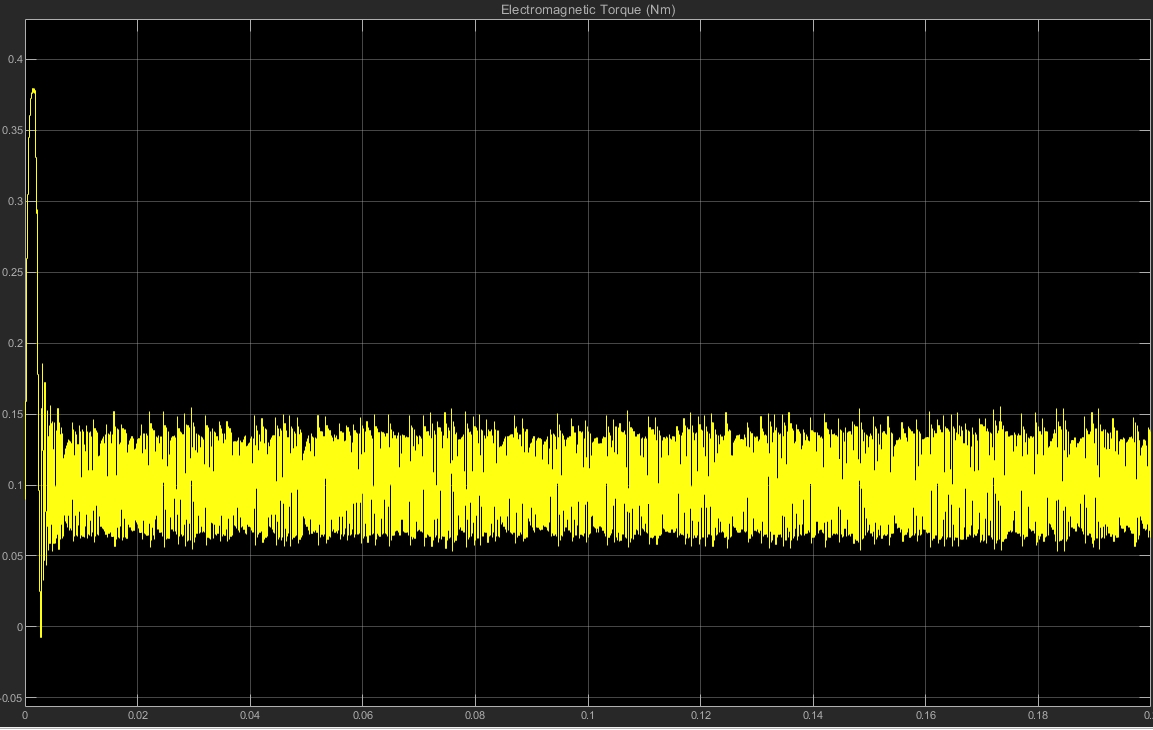Viewport: 1153px width, 730px height.
Task: Click the 0.25 y-axis tick label
Action: (12, 272)
